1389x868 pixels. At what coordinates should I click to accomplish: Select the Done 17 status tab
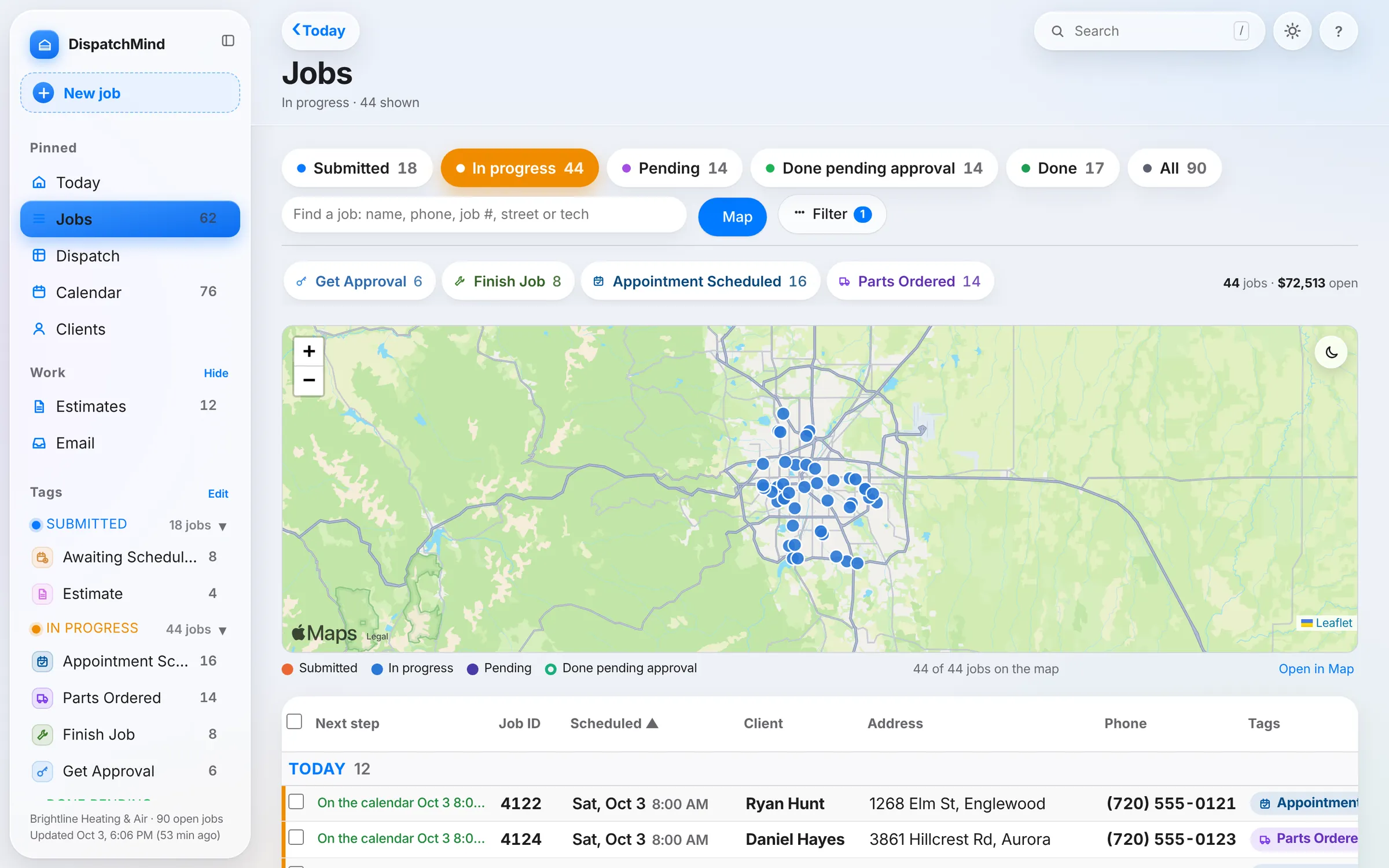coord(1063,168)
